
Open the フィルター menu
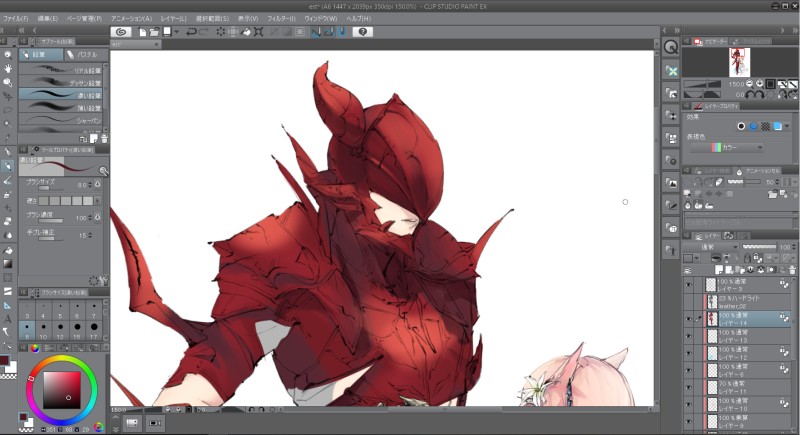point(281,18)
